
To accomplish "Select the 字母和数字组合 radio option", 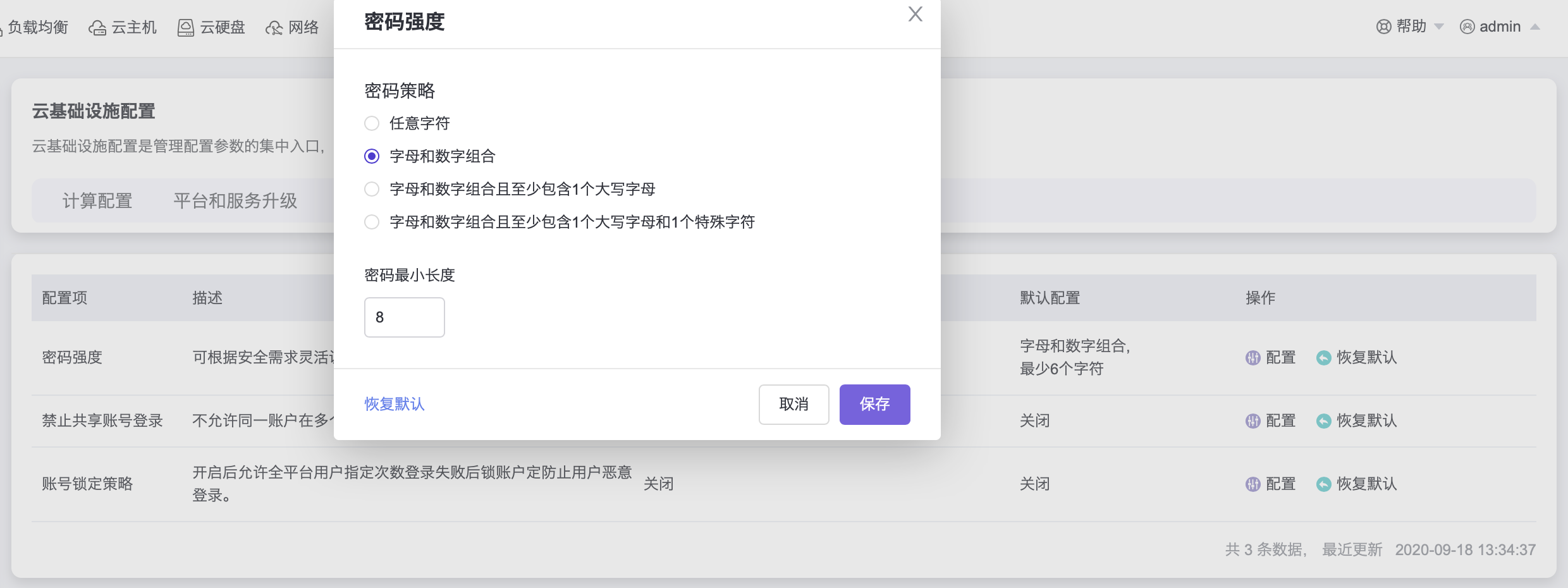I will click(x=372, y=156).
